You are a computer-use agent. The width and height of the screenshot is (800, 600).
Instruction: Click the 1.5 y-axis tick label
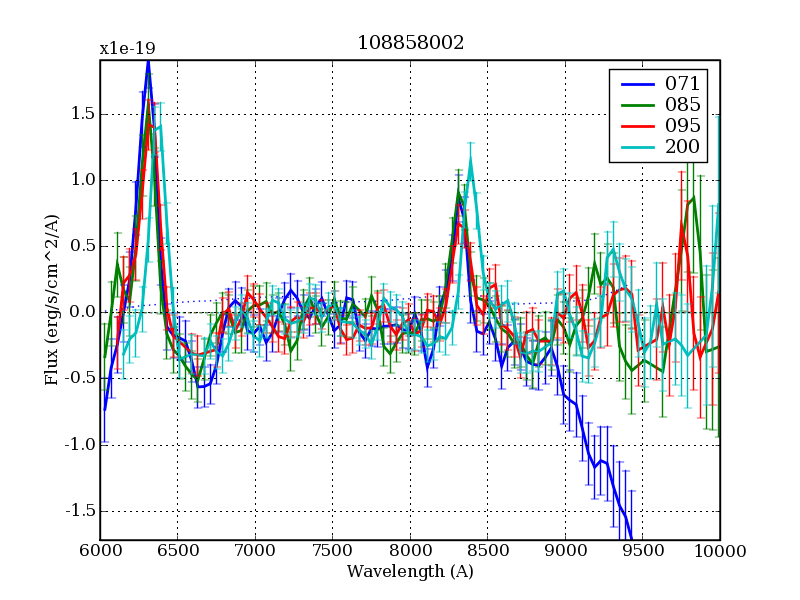point(82,114)
